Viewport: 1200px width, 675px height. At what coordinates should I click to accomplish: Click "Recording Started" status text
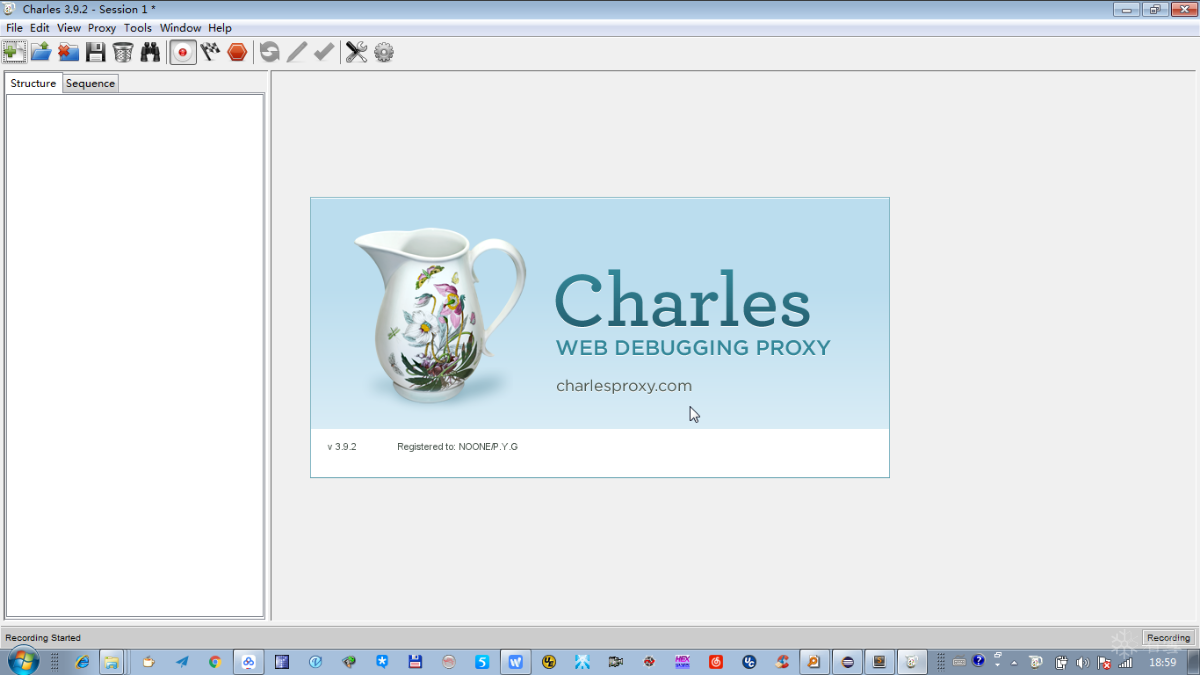(43, 638)
